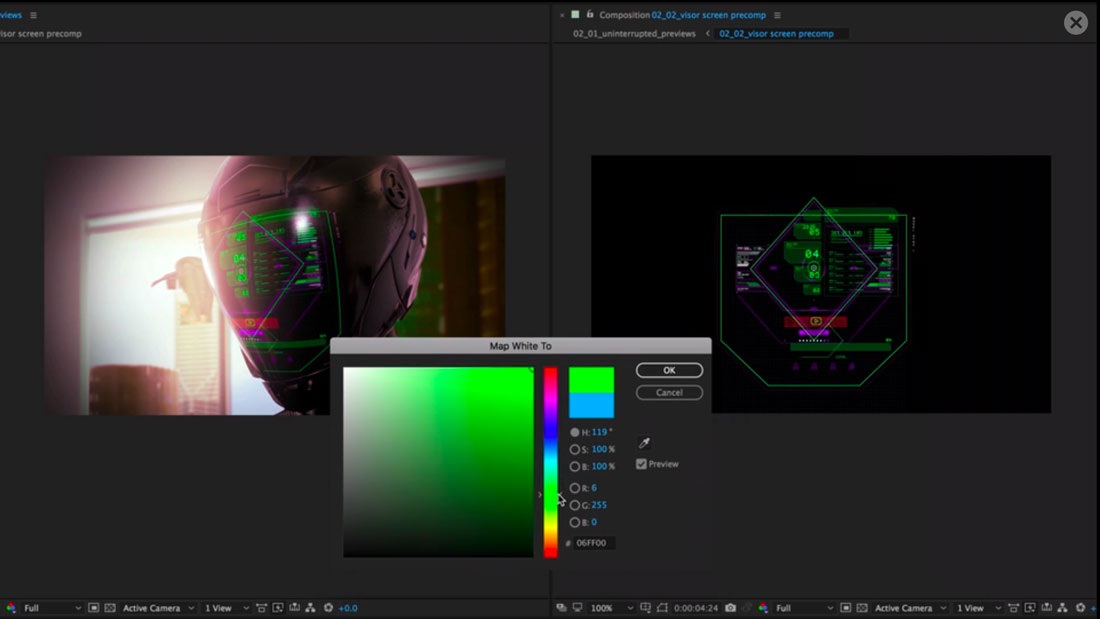Click Cancel in Map White To dialog

coord(669,392)
